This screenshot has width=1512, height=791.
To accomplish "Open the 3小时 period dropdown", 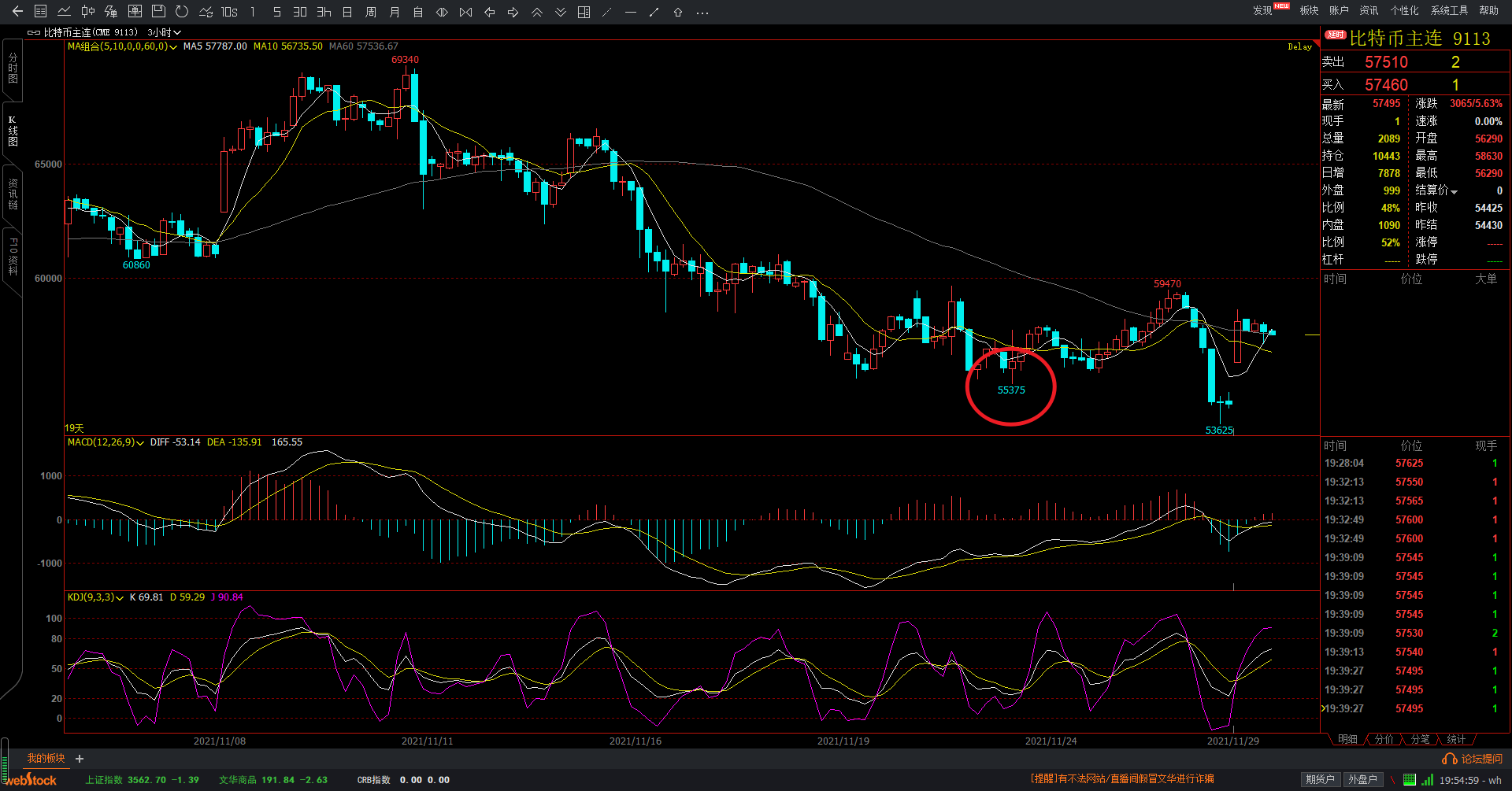I will click(x=164, y=32).
